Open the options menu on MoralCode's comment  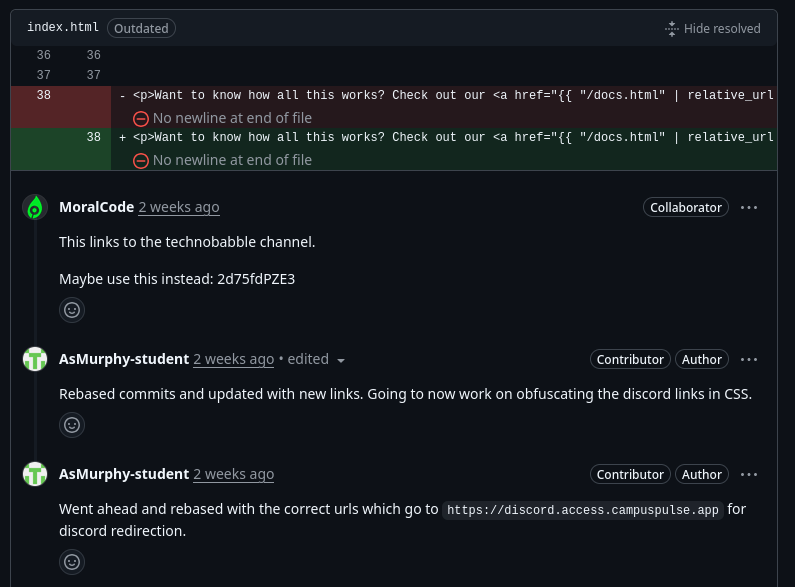click(749, 207)
